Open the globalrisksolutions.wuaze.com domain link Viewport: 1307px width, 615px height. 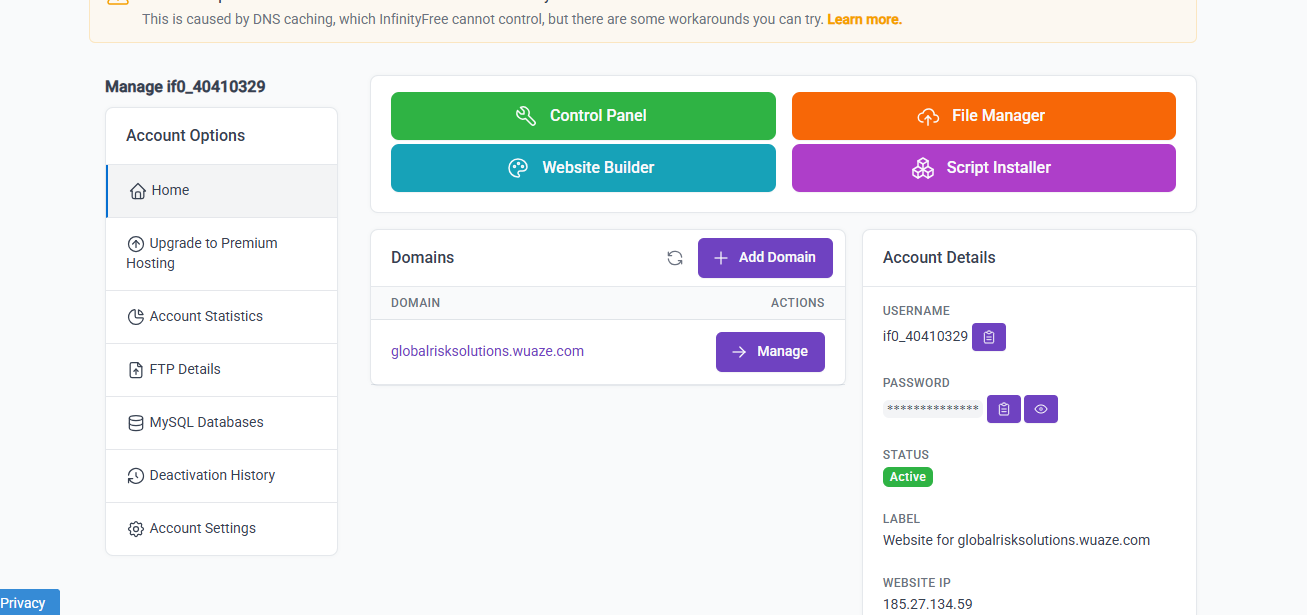(487, 351)
